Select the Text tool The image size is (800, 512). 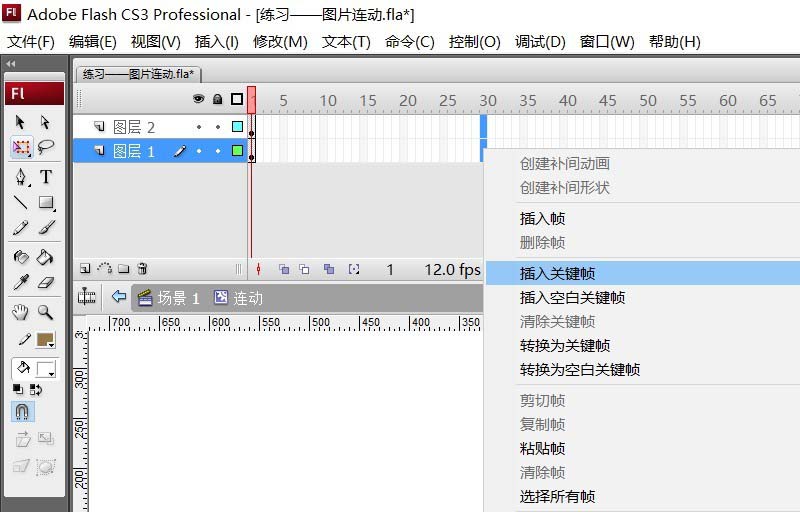pyautogui.click(x=45, y=177)
